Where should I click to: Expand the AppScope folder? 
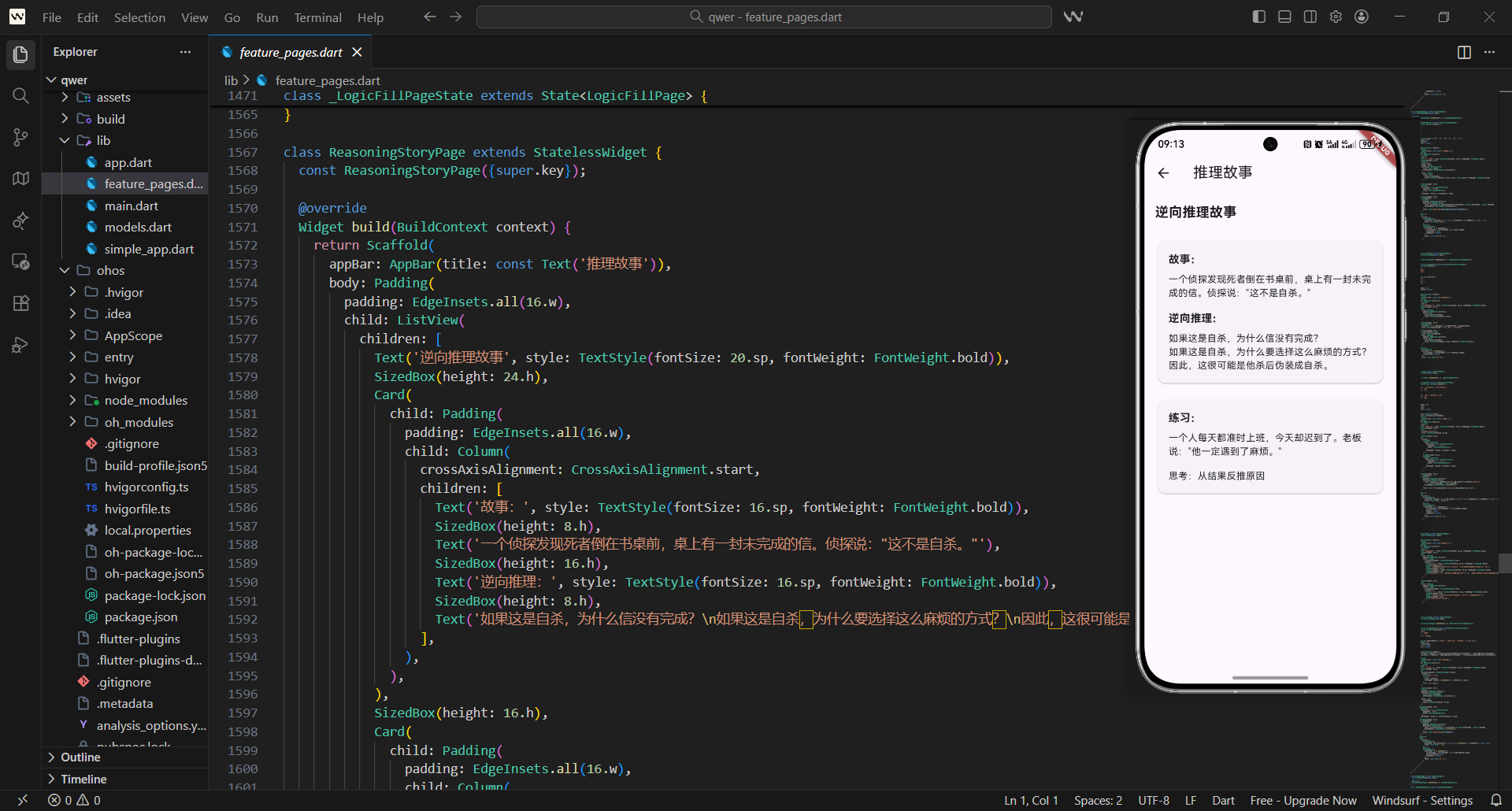point(124,335)
